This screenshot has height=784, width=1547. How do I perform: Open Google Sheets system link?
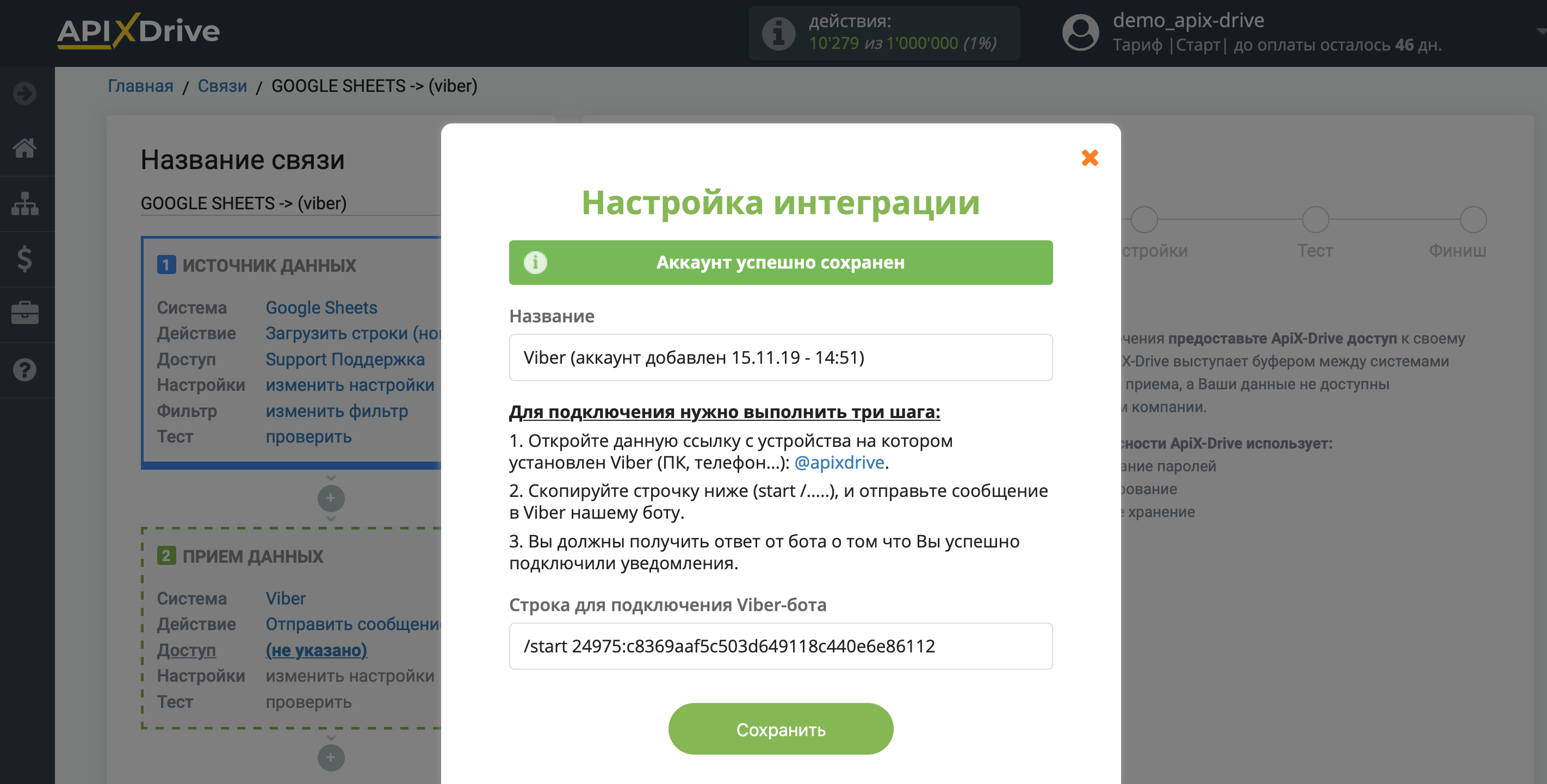321,307
